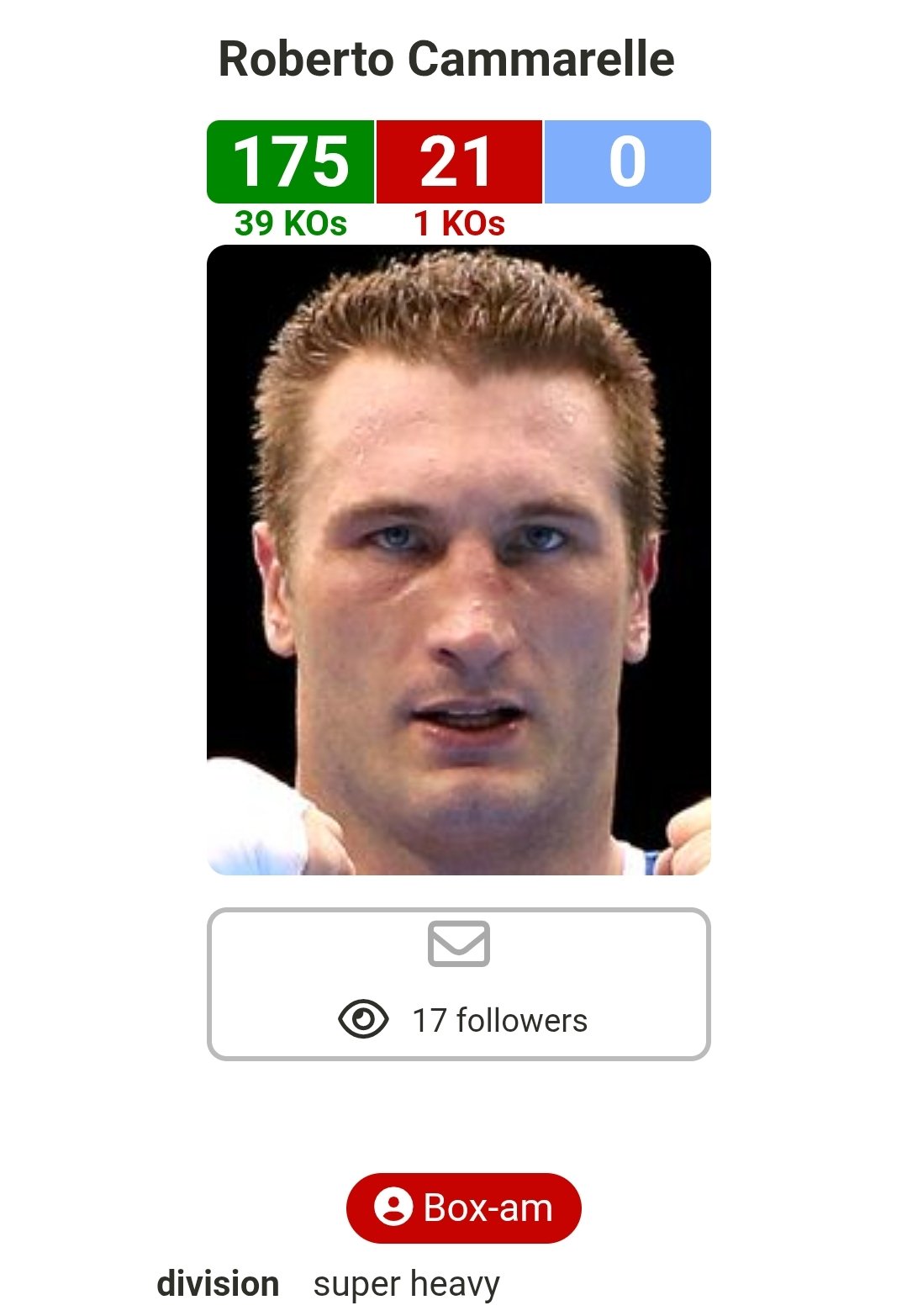Select the green 175 wins box
This screenshot has height=1316, width=907.
(290, 161)
